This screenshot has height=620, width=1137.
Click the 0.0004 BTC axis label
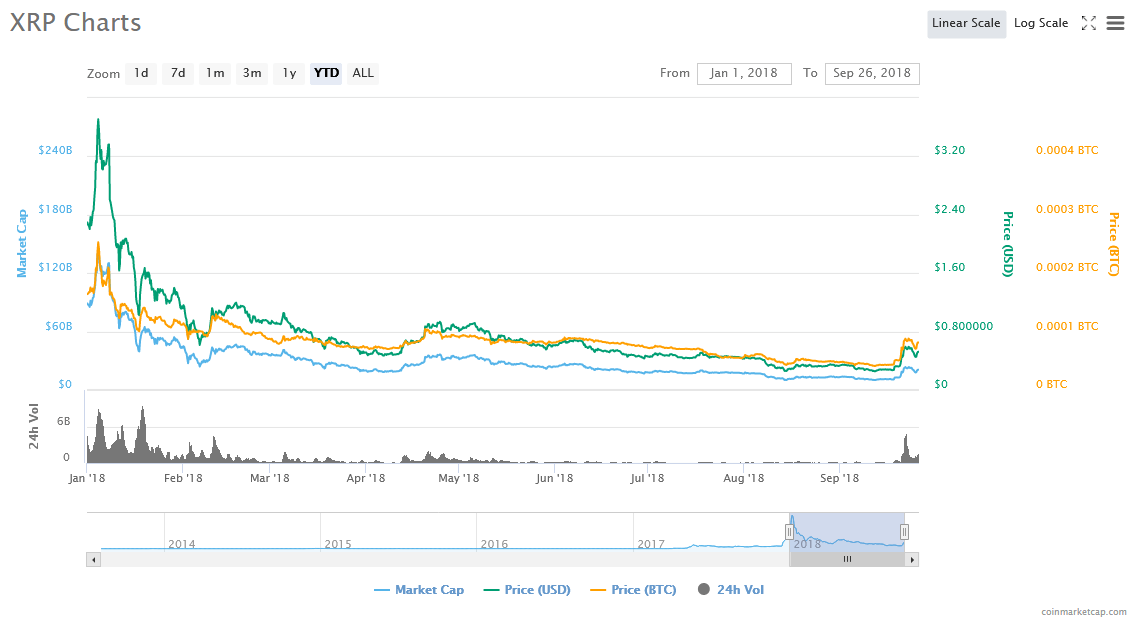(x=1067, y=151)
